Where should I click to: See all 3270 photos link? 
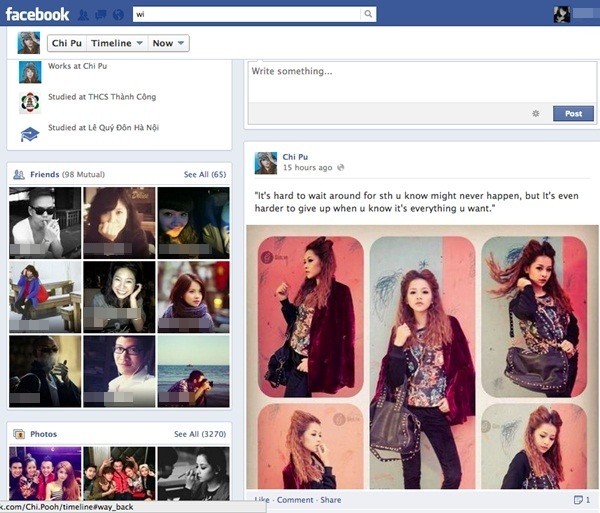200,434
